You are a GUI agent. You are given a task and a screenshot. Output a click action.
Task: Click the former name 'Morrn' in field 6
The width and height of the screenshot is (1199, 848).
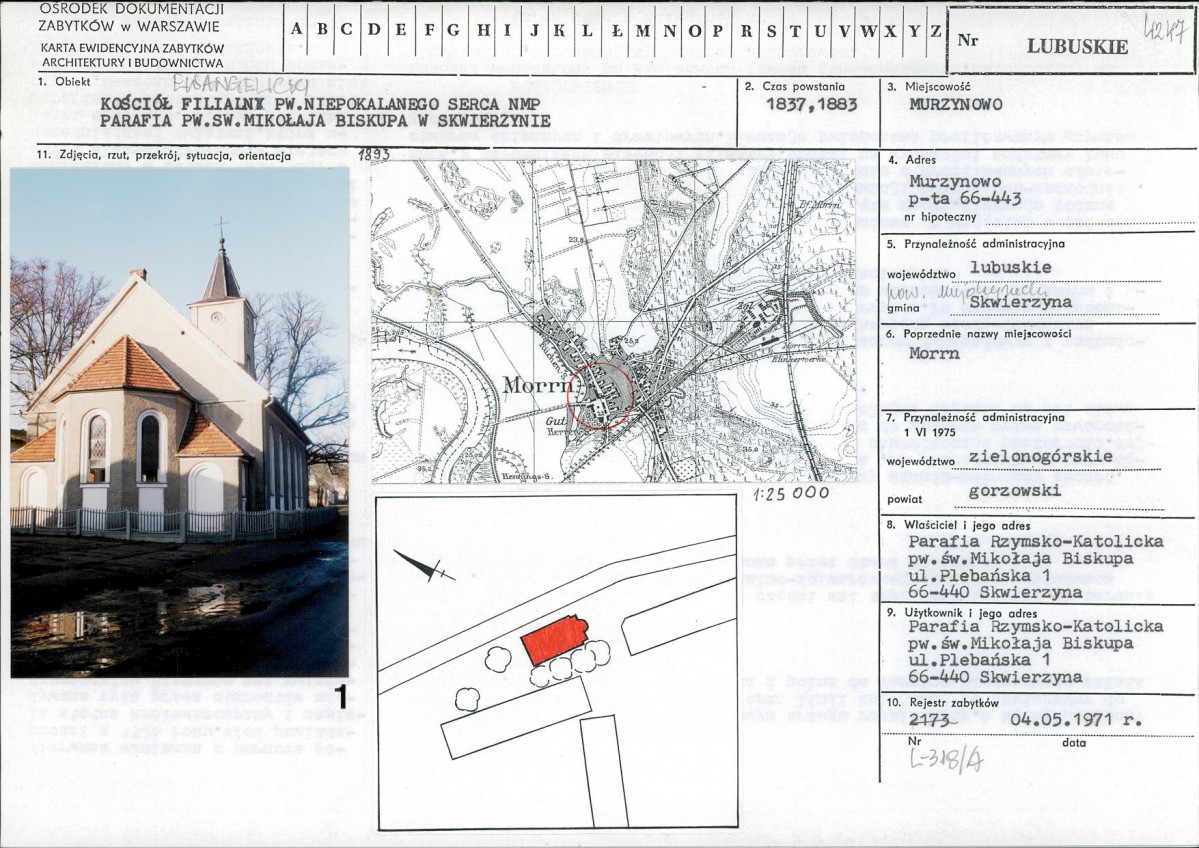coord(934,353)
